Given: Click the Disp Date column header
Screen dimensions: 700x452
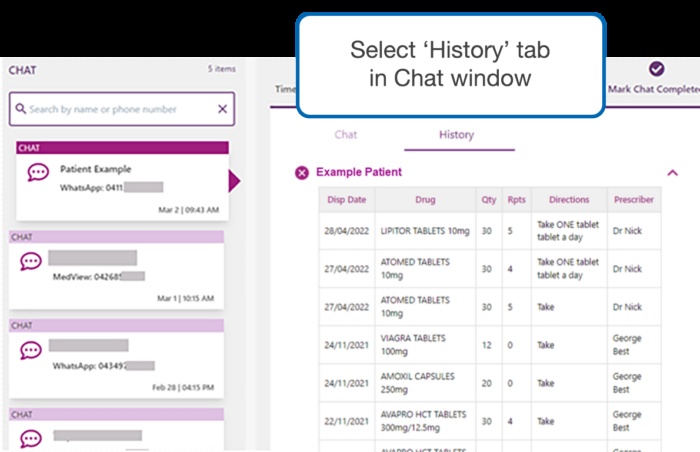Looking at the screenshot, I should pos(346,200).
